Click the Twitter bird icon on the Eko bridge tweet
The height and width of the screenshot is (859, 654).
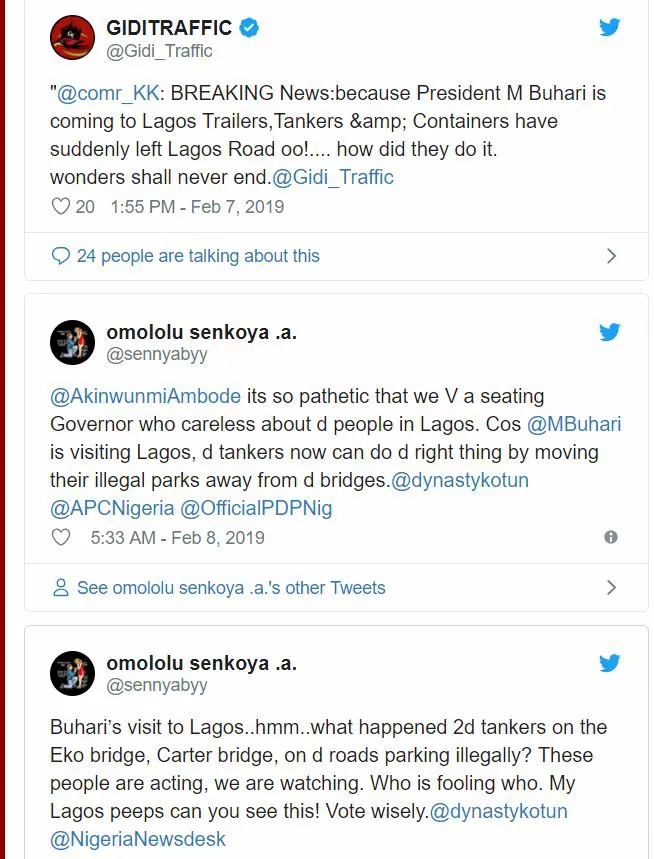pos(609,662)
